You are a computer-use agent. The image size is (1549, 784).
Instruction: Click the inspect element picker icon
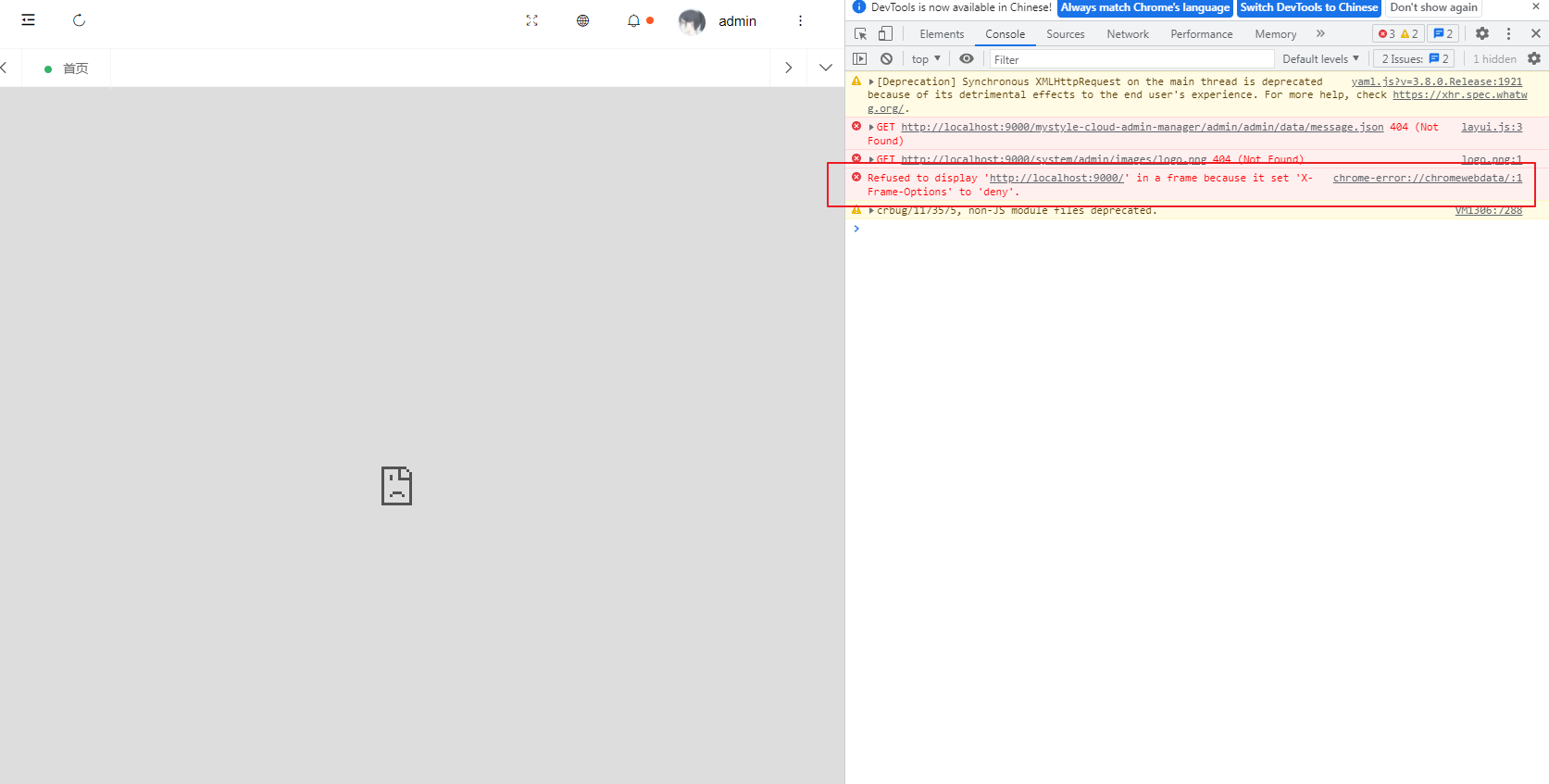860,34
